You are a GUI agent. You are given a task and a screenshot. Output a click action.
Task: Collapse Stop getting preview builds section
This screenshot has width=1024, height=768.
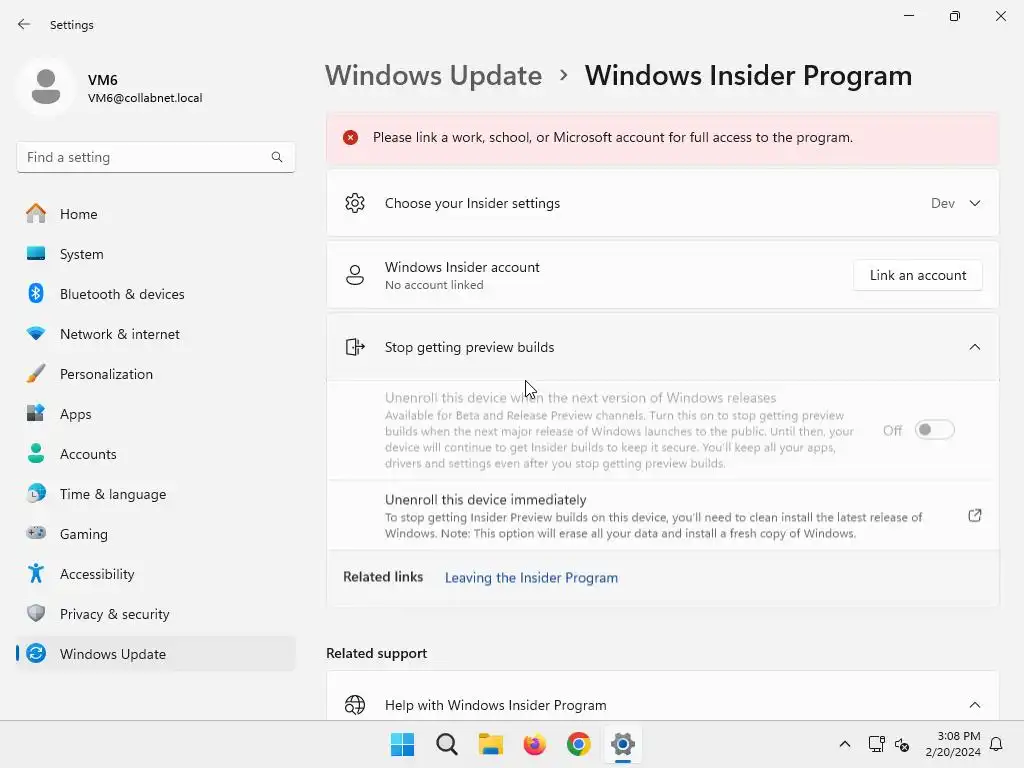tap(974, 347)
